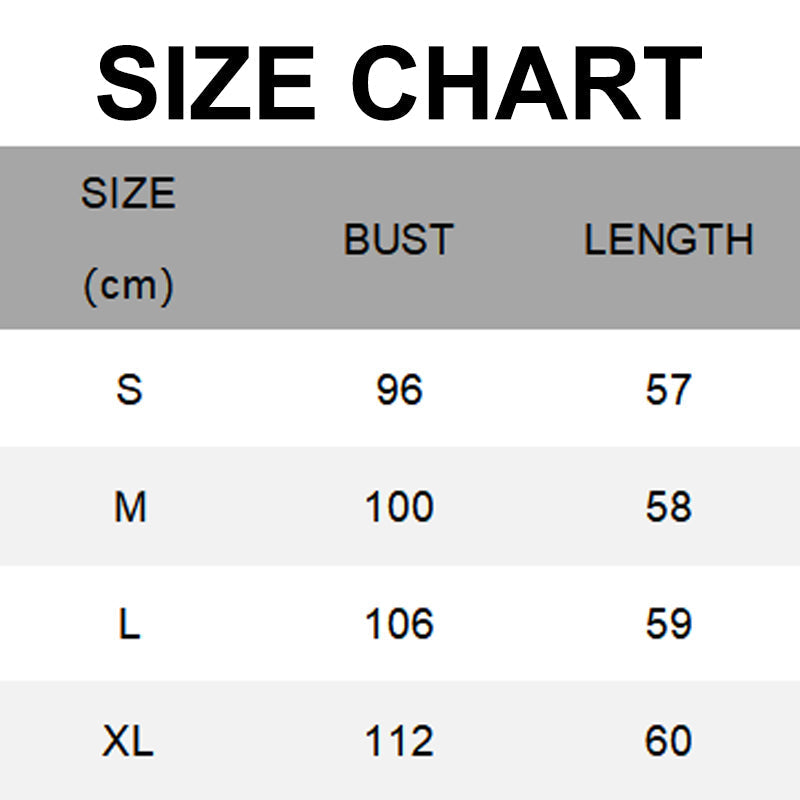This screenshot has width=800, height=800.
Task: Select the LENGTH column header
Action: [668, 240]
